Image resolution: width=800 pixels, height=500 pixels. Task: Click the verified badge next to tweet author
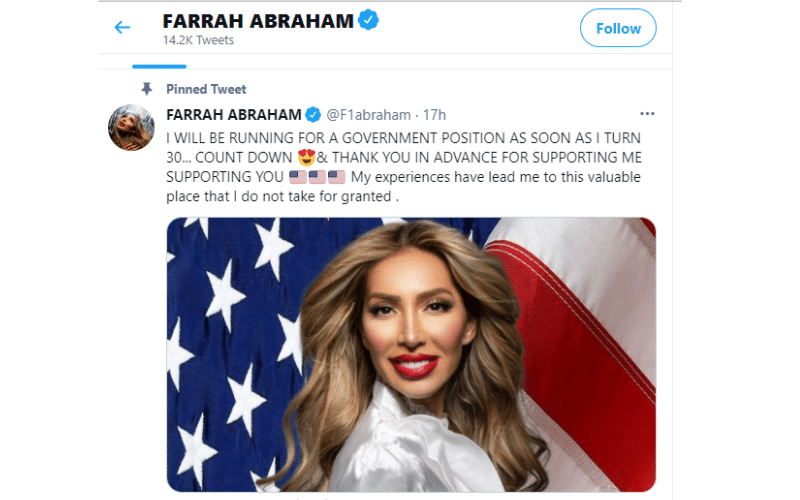313,115
